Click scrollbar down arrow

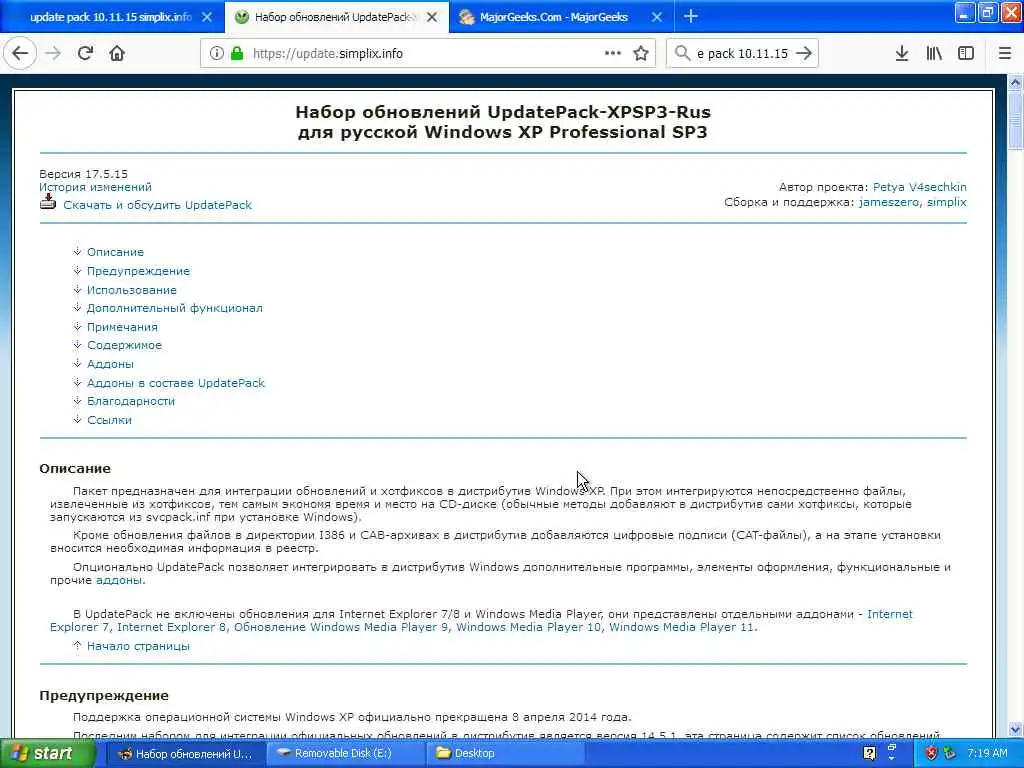tap(1016, 729)
